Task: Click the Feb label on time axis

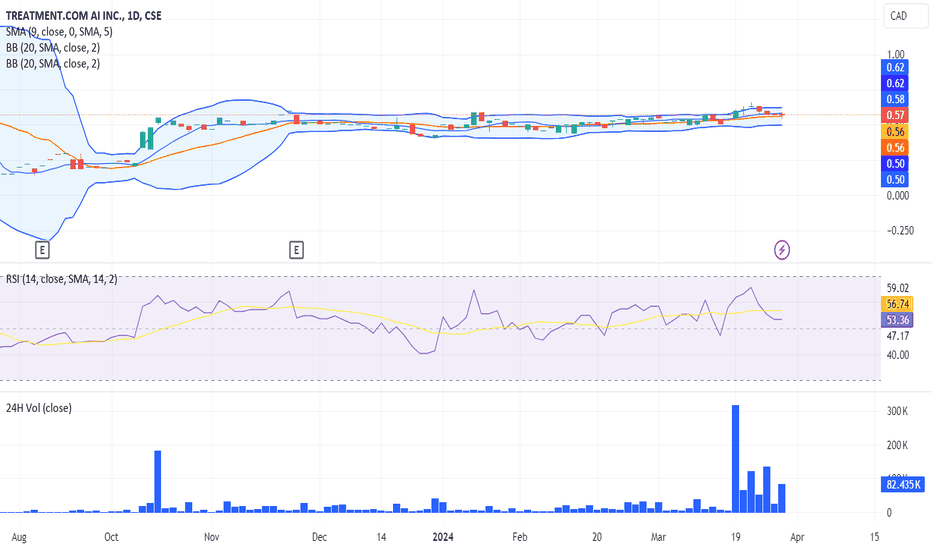Action: coord(519,537)
